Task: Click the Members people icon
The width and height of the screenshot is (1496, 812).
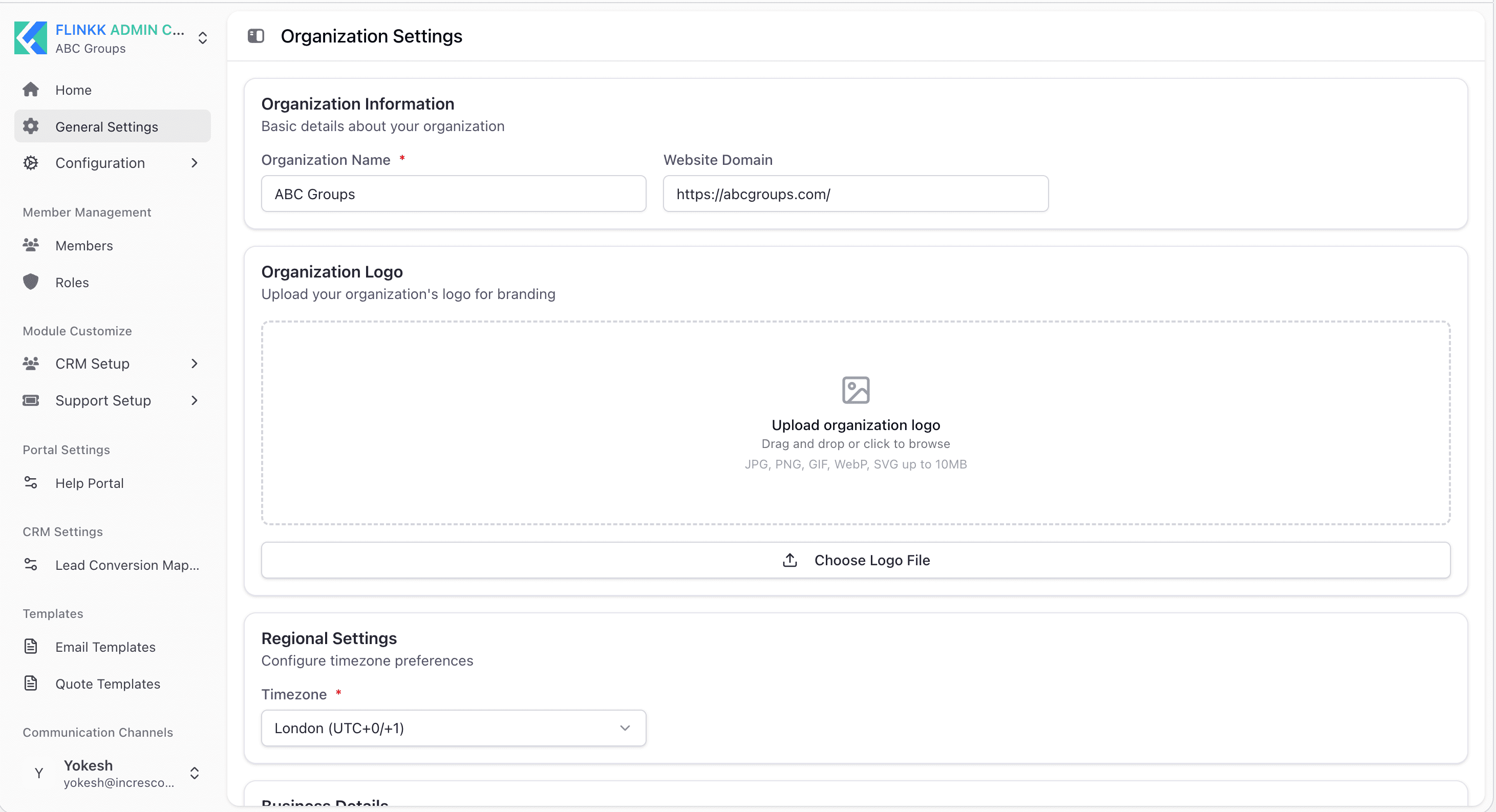Action: 31,245
